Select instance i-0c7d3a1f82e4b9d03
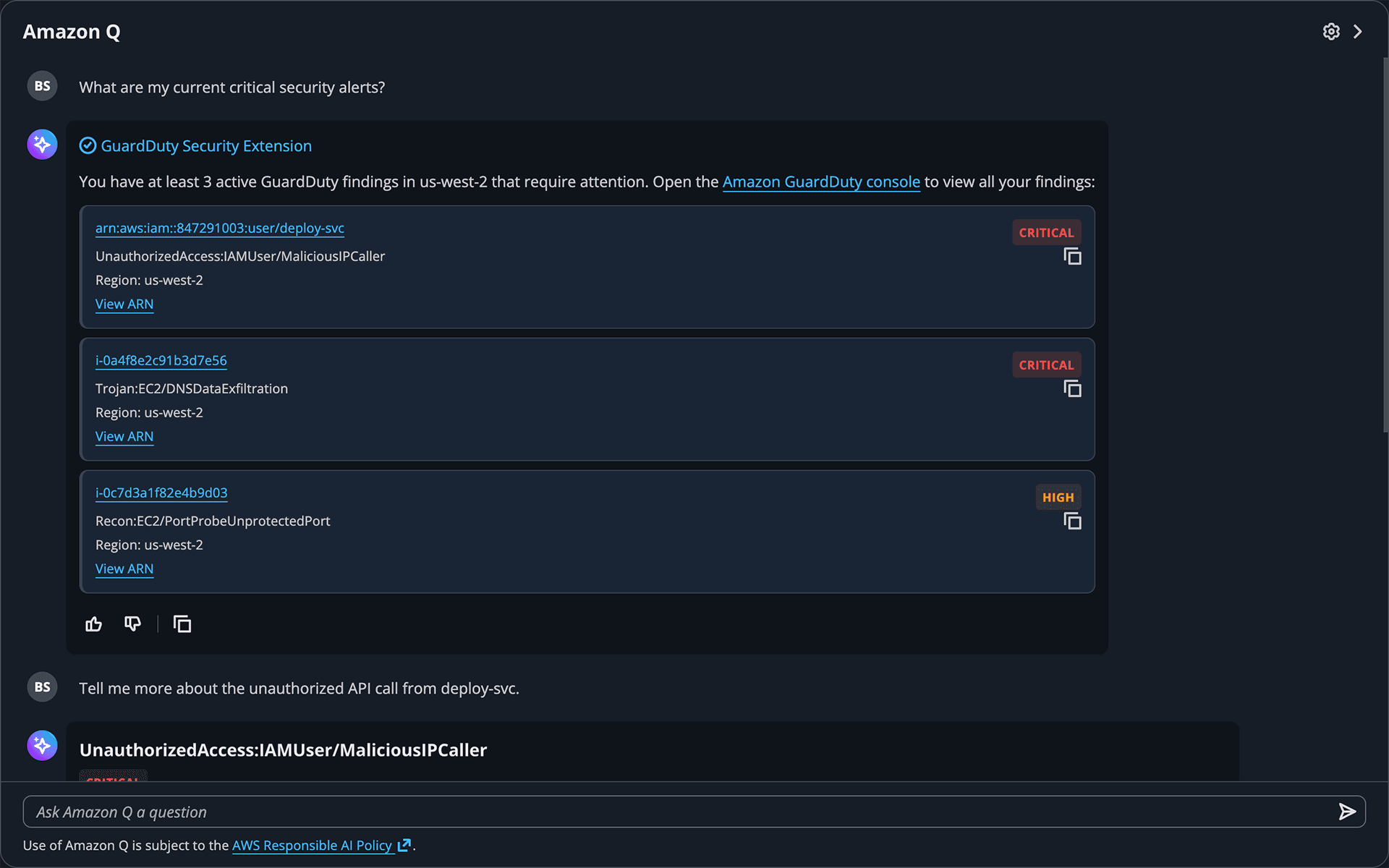The width and height of the screenshot is (1389, 868). click(161, 493)
